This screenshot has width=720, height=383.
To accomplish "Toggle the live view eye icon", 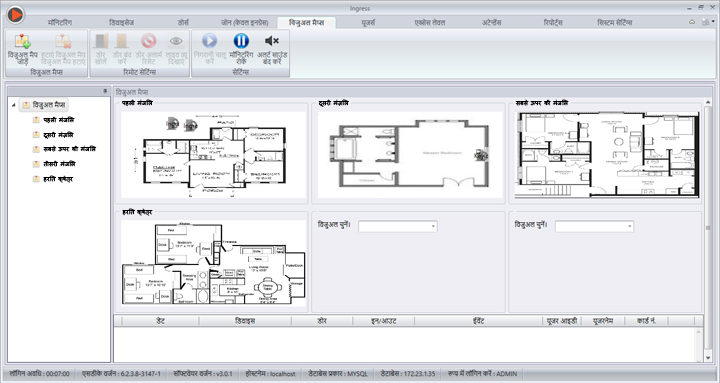I will [x=176, y=41].
